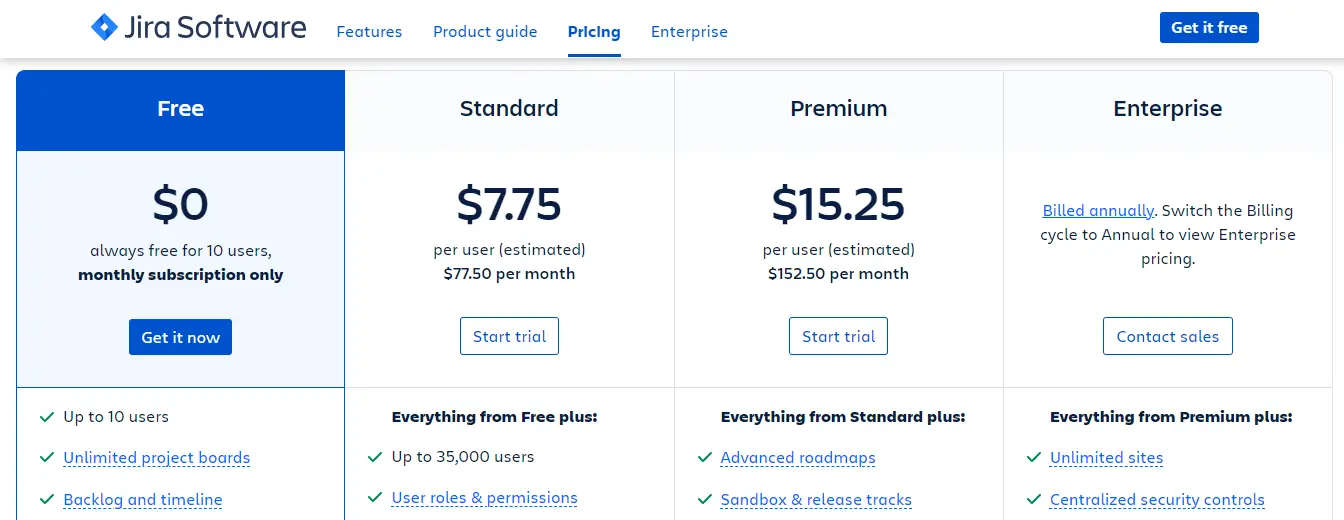
Task: Select the Free plan header
Action: point(180,109)
